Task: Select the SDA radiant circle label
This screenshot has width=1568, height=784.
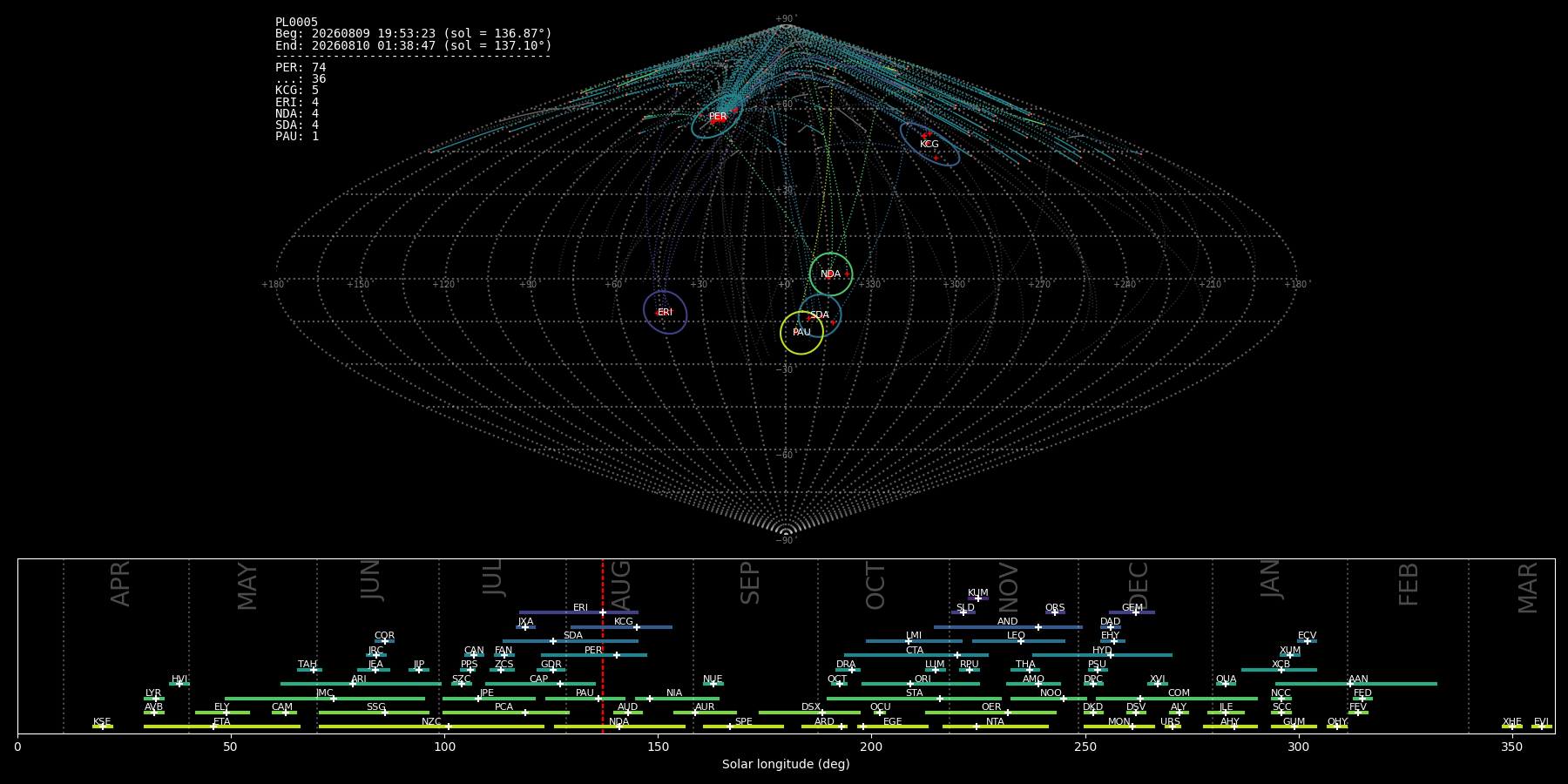Action: pyautogui.click(x=820, y=315)
